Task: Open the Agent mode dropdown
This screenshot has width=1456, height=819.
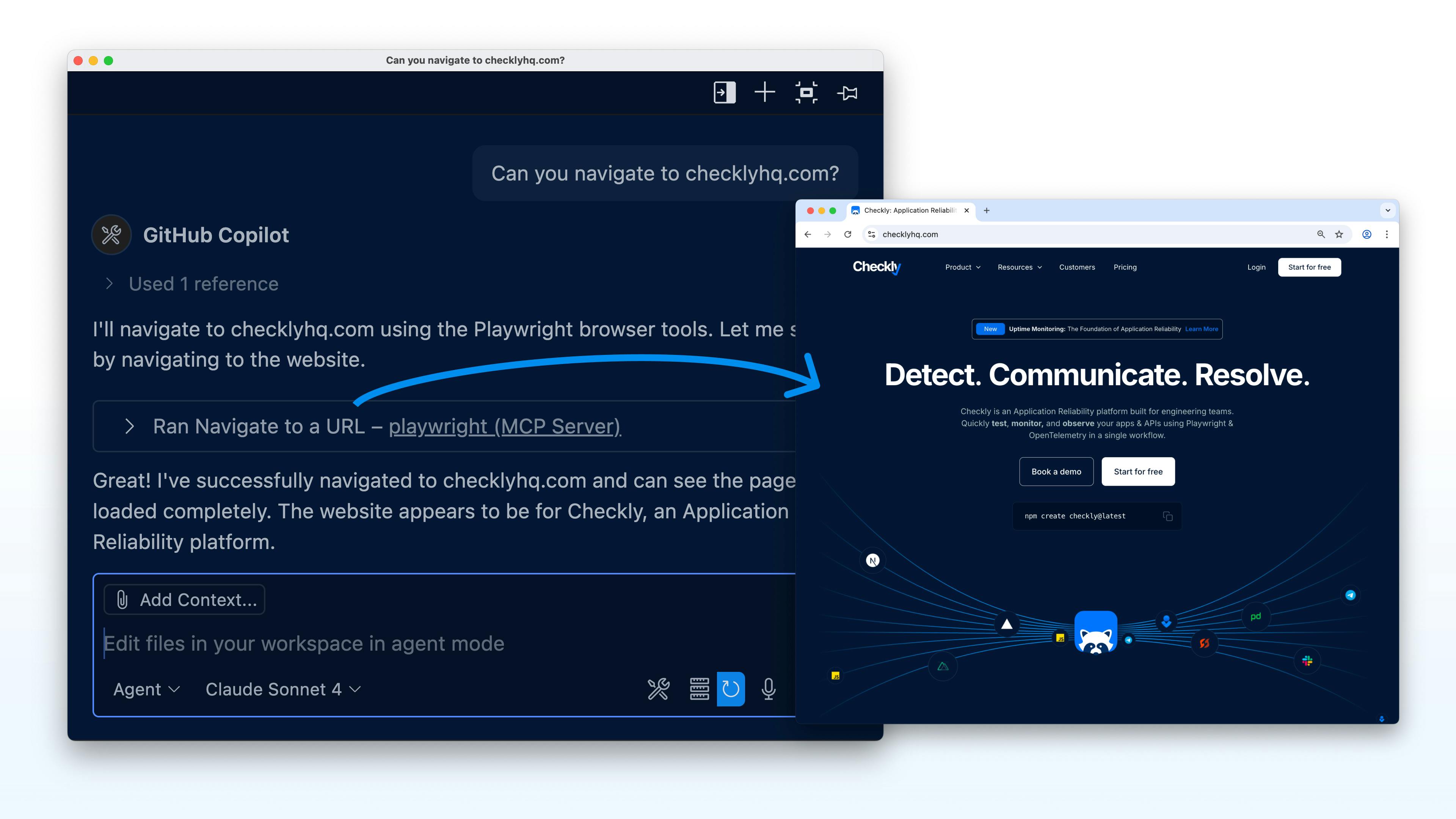Action: [146, 689]
